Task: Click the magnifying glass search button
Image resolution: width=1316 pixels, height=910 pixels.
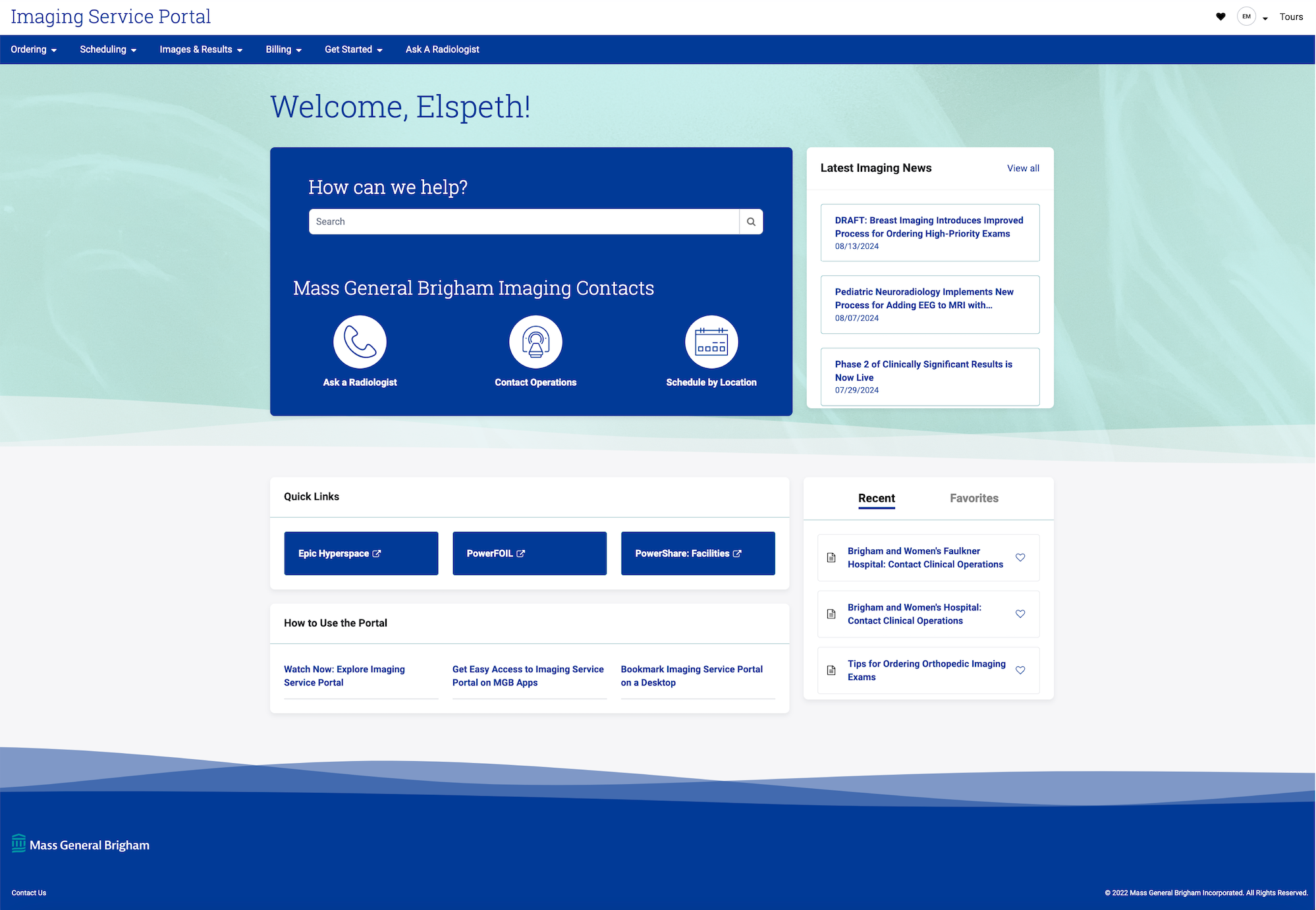Action: [x=751, y=222]
